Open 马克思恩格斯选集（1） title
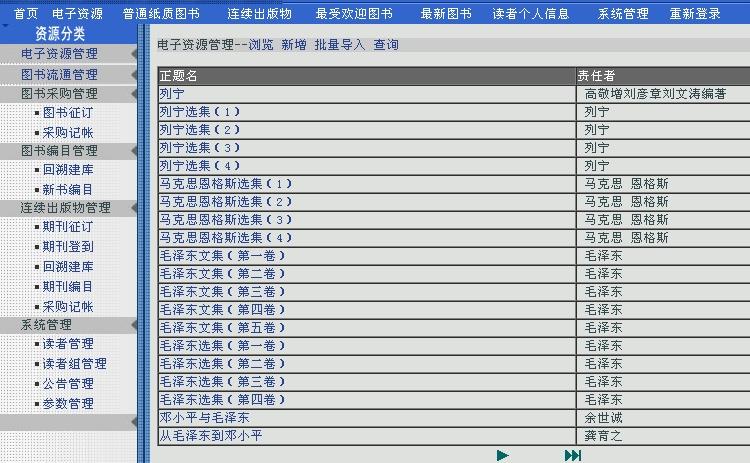Viewport: 750px width, 463px height. [x=226, y=184]
